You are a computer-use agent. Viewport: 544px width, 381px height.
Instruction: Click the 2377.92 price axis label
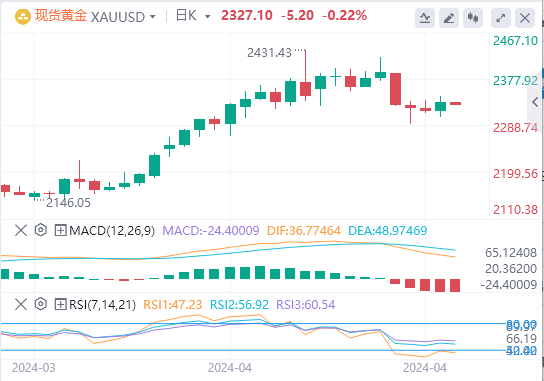(x=516, y=81)
